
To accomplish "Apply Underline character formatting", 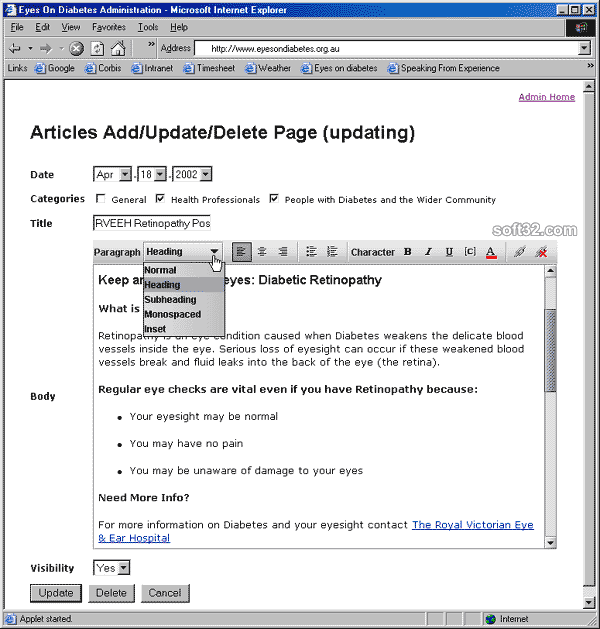I will (449, 252).
